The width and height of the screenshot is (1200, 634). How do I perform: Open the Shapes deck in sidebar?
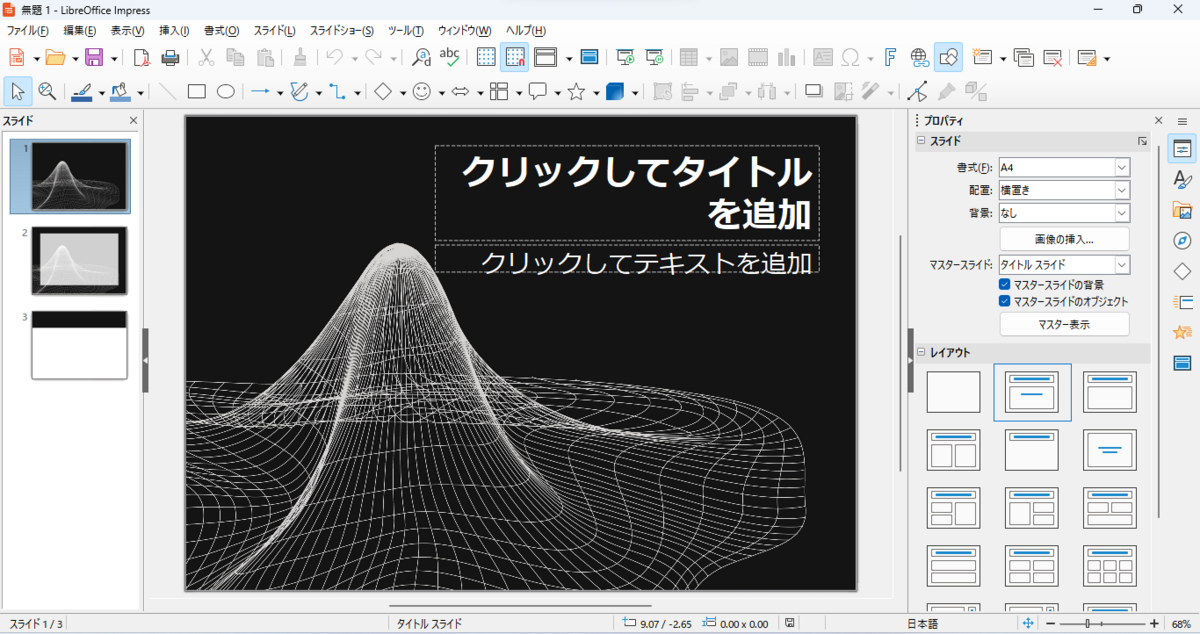pyautogui.click(x=1182, y=271)
